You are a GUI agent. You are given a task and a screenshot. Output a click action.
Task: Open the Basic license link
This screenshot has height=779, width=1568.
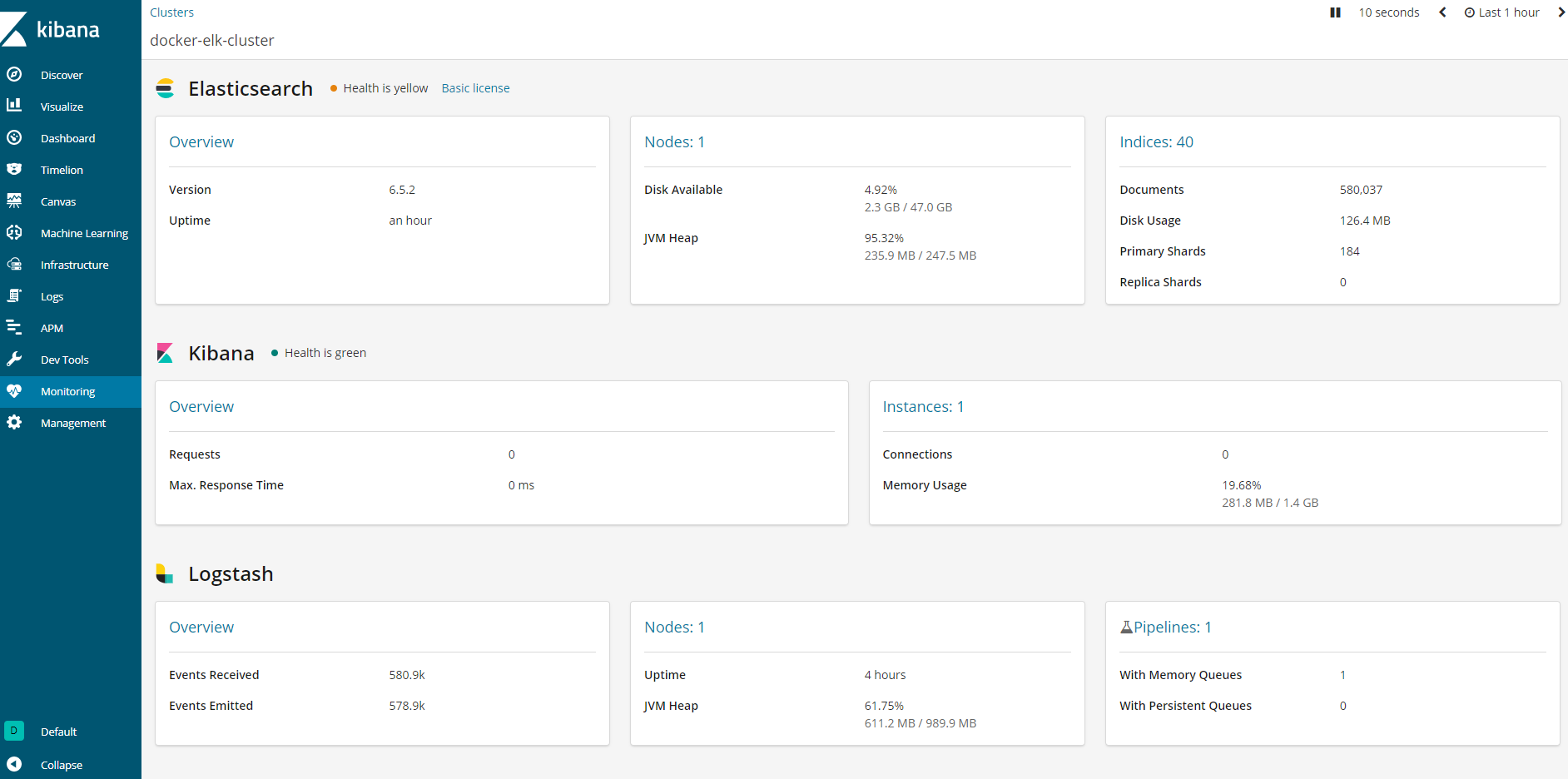475,88
